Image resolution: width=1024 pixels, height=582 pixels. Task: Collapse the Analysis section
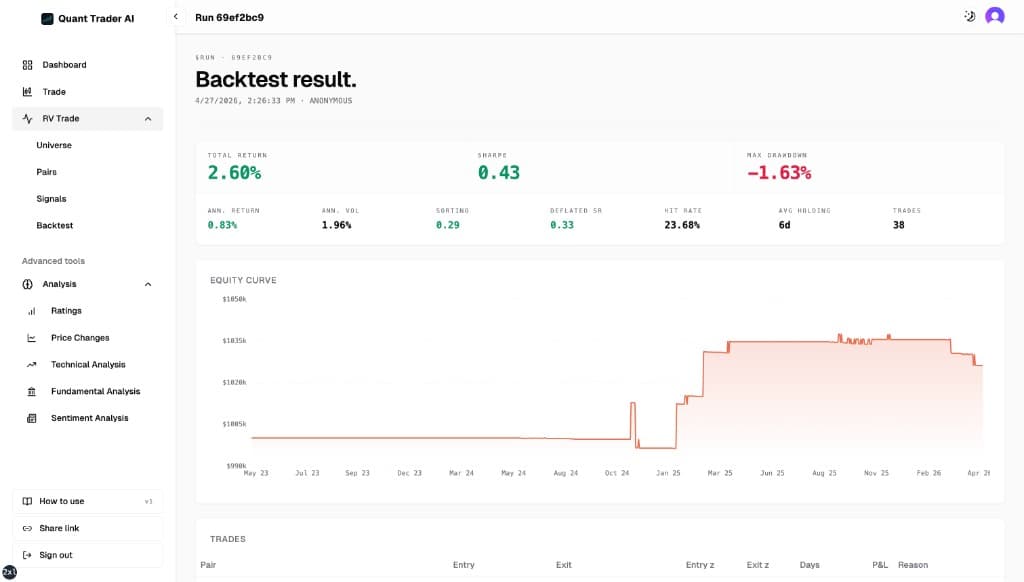[x=147, y=284]
